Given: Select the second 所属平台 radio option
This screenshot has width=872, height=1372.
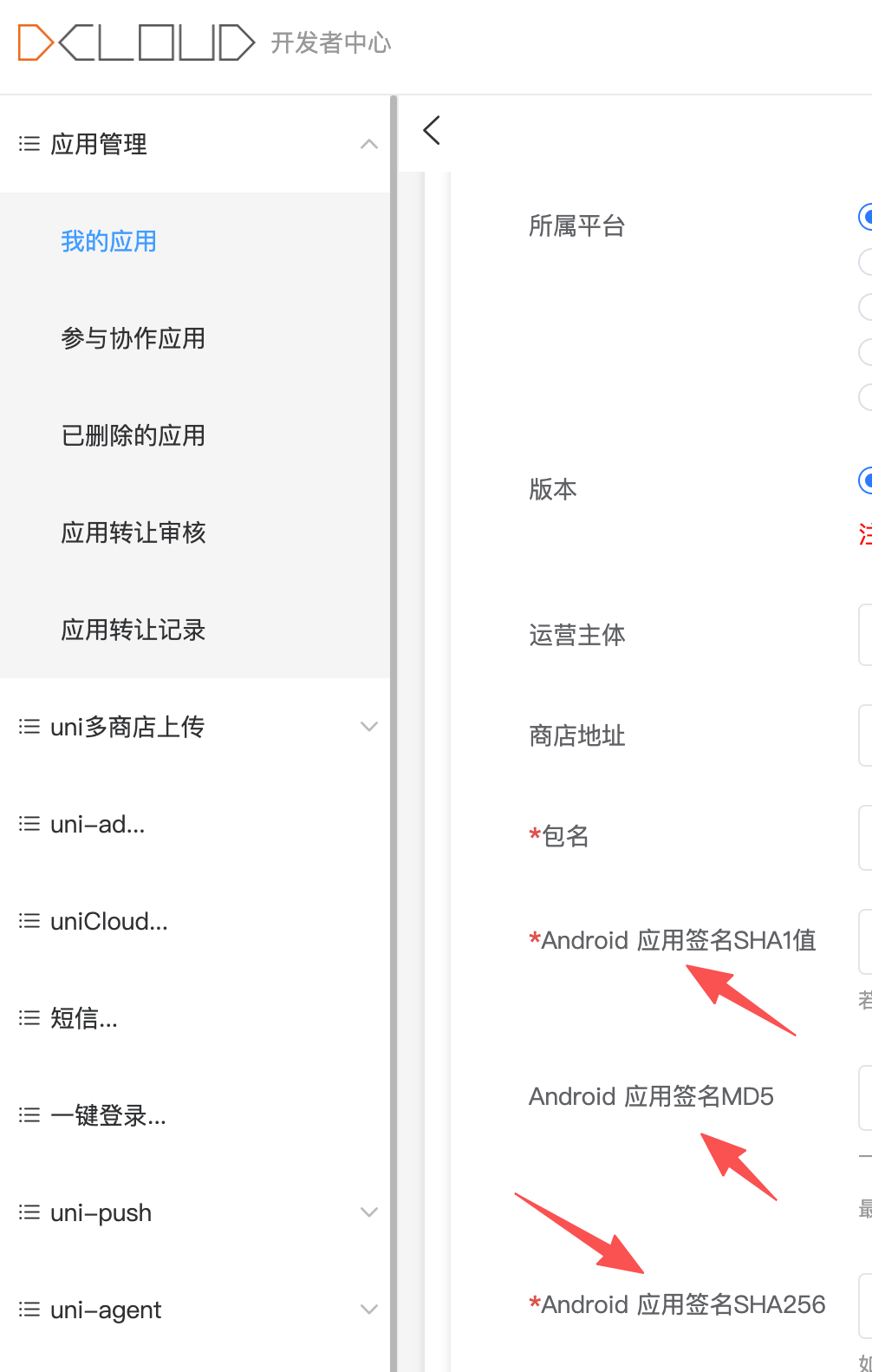Looking at the screenshot, I should coord(866,262).
